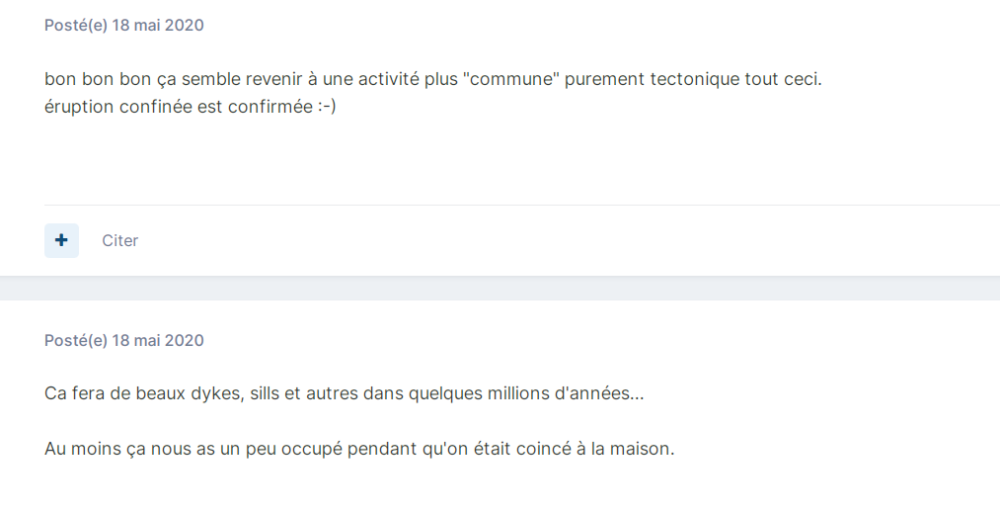This screenshot has height=513, width=1000.
Task: Click the ":-)" smiley text
Action: pos(327,107)
